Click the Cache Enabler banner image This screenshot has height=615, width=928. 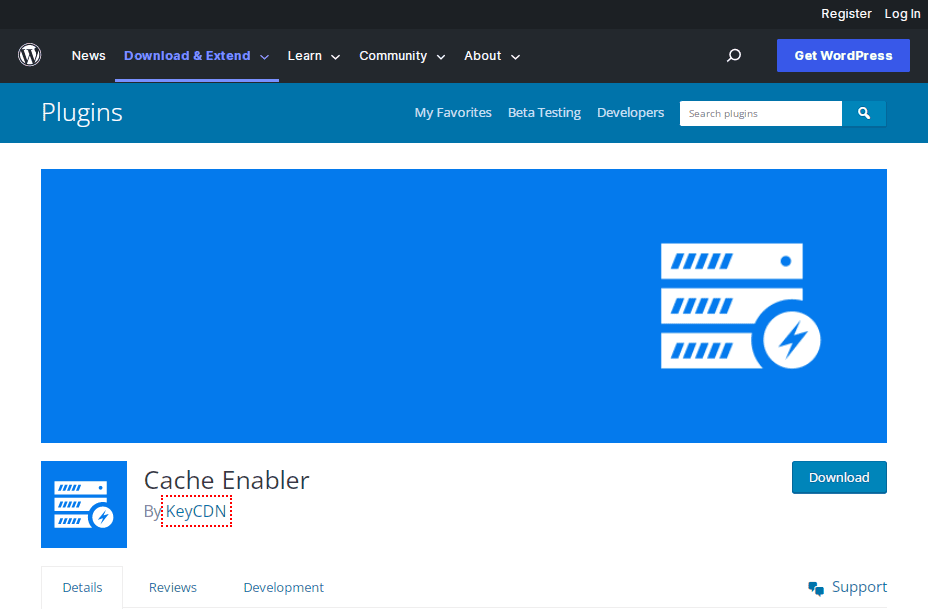pos(463,306)
